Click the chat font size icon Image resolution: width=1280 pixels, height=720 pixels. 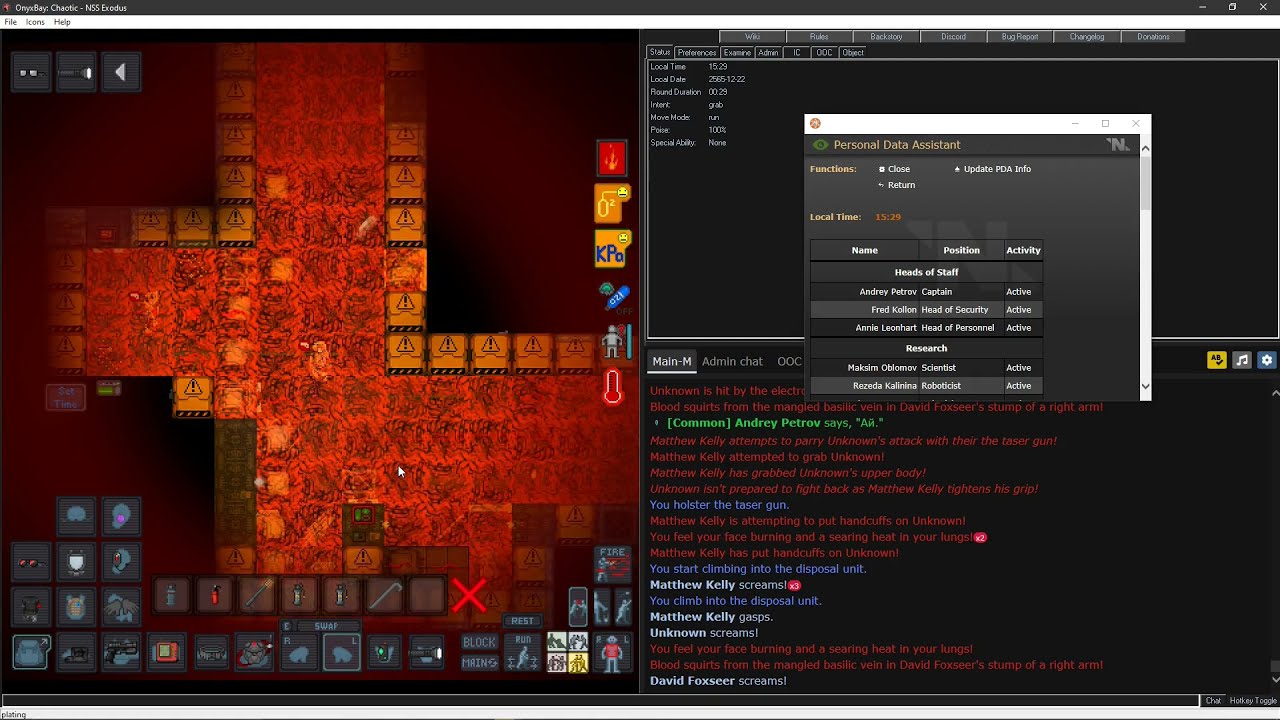click(x=1217, y=360)
